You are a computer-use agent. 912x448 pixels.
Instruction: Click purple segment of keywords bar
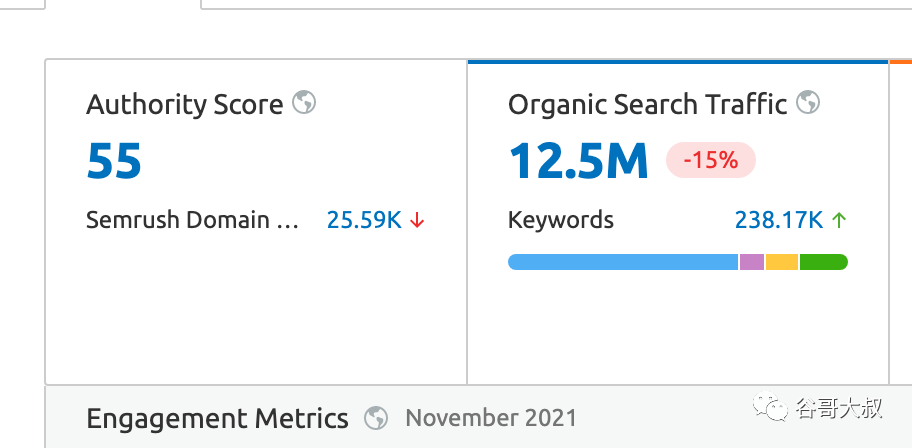tap(752, 262)
